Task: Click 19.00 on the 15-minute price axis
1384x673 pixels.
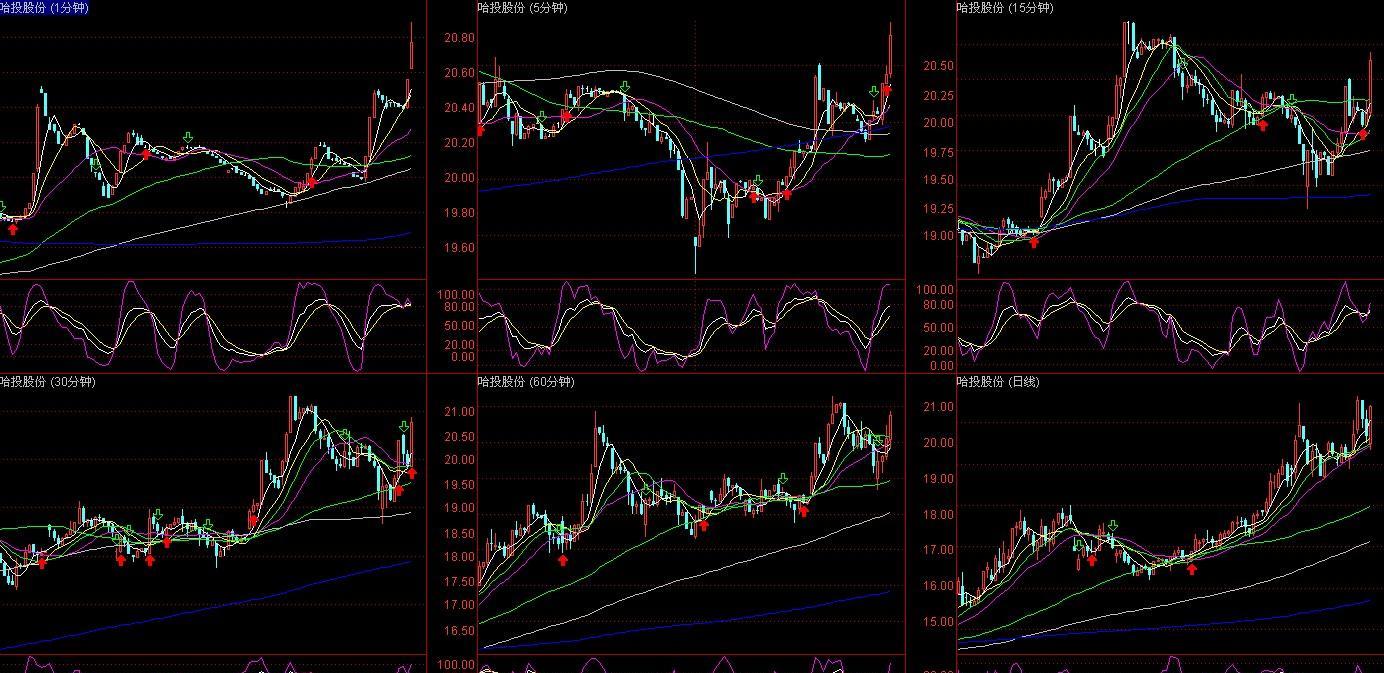Action: click(x=938, y=237)
